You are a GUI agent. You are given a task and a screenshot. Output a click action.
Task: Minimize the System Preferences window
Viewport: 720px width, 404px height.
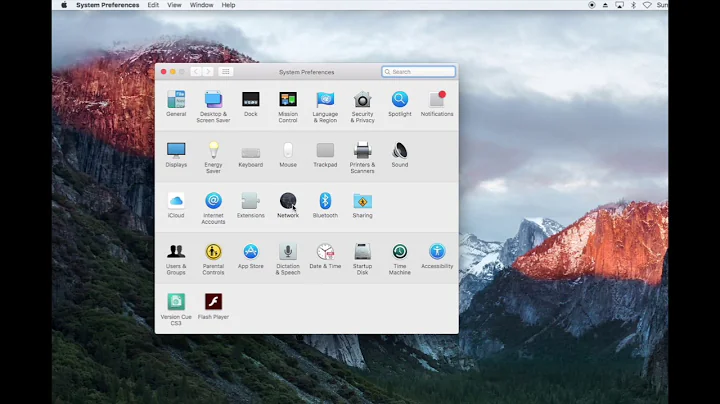(x=173, y=72)
